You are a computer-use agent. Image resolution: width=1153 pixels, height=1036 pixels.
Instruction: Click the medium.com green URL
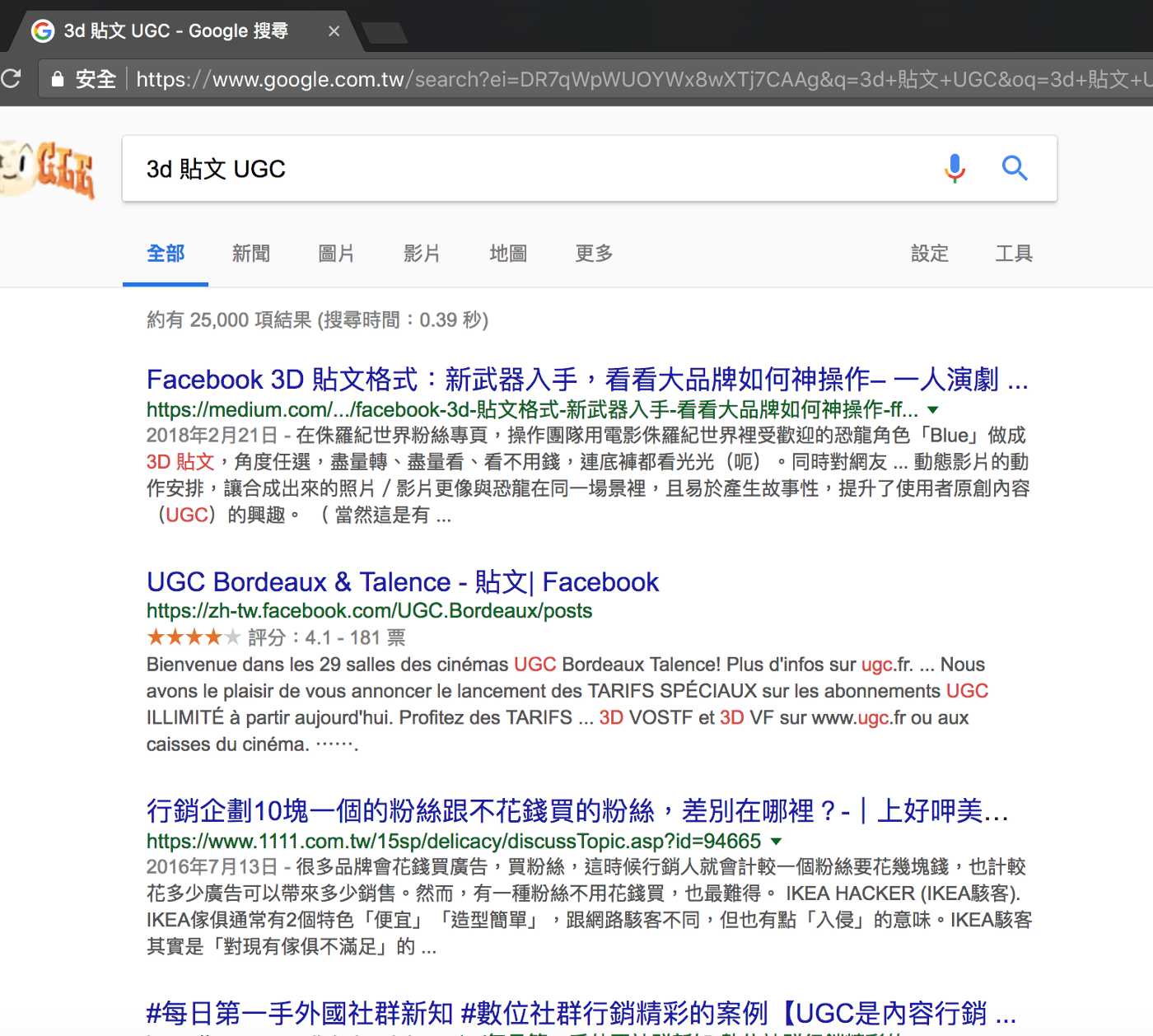coord(532,409)
